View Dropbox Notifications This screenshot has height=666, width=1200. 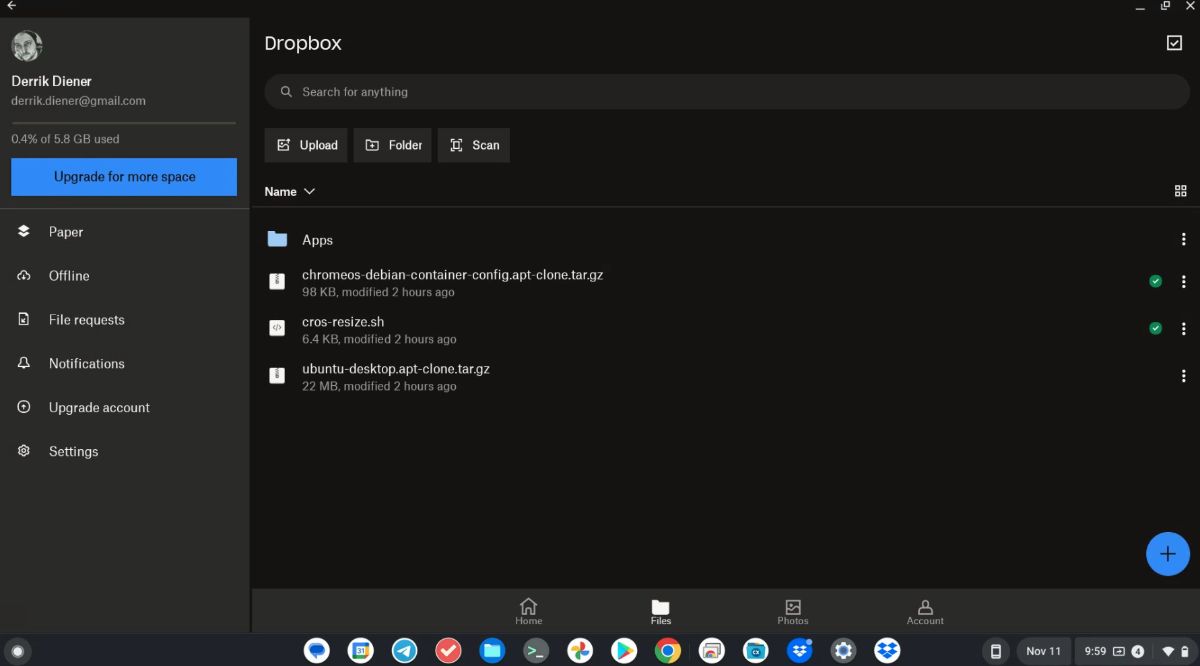pyautogui.click(x=86, y=363)
